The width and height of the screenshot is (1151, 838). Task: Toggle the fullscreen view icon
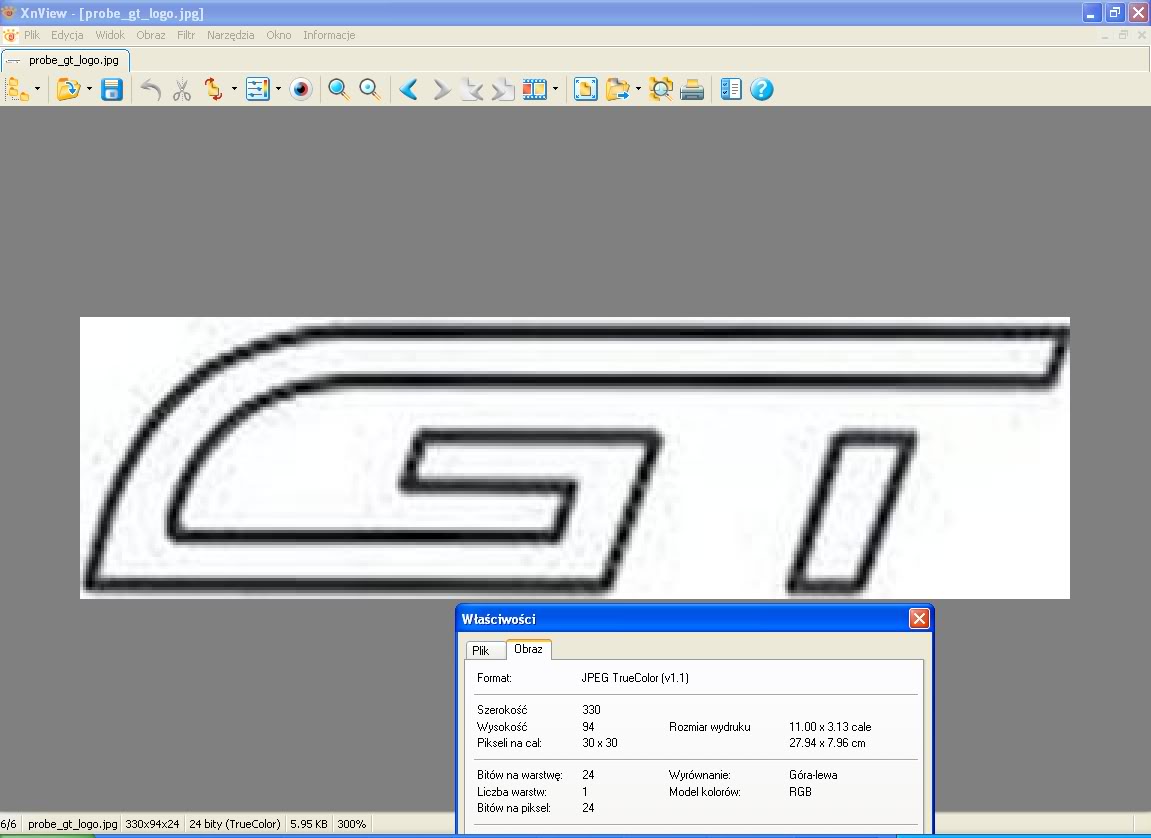tap(586, 90)
